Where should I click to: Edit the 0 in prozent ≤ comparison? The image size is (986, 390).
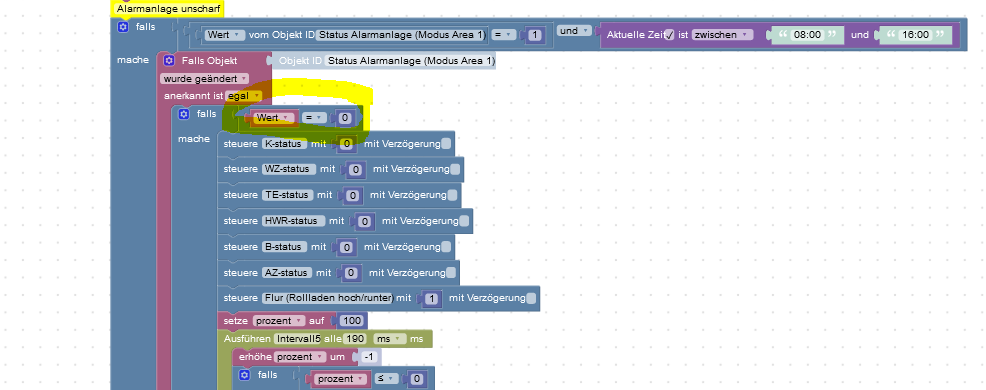coord(418,379)
